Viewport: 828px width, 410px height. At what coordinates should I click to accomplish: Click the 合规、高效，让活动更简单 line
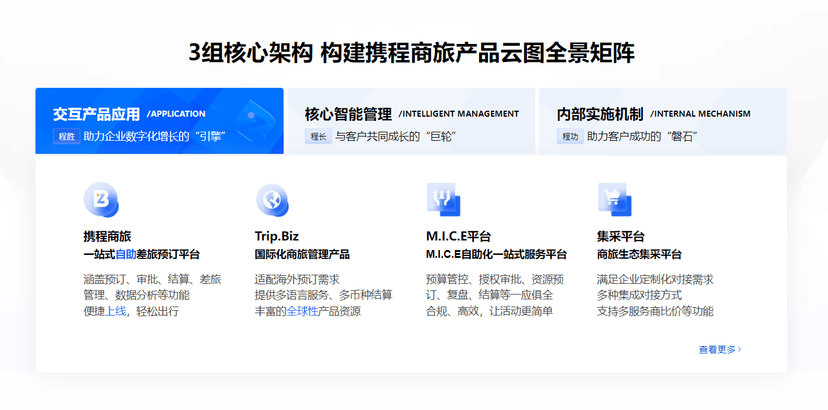point(489,311)
